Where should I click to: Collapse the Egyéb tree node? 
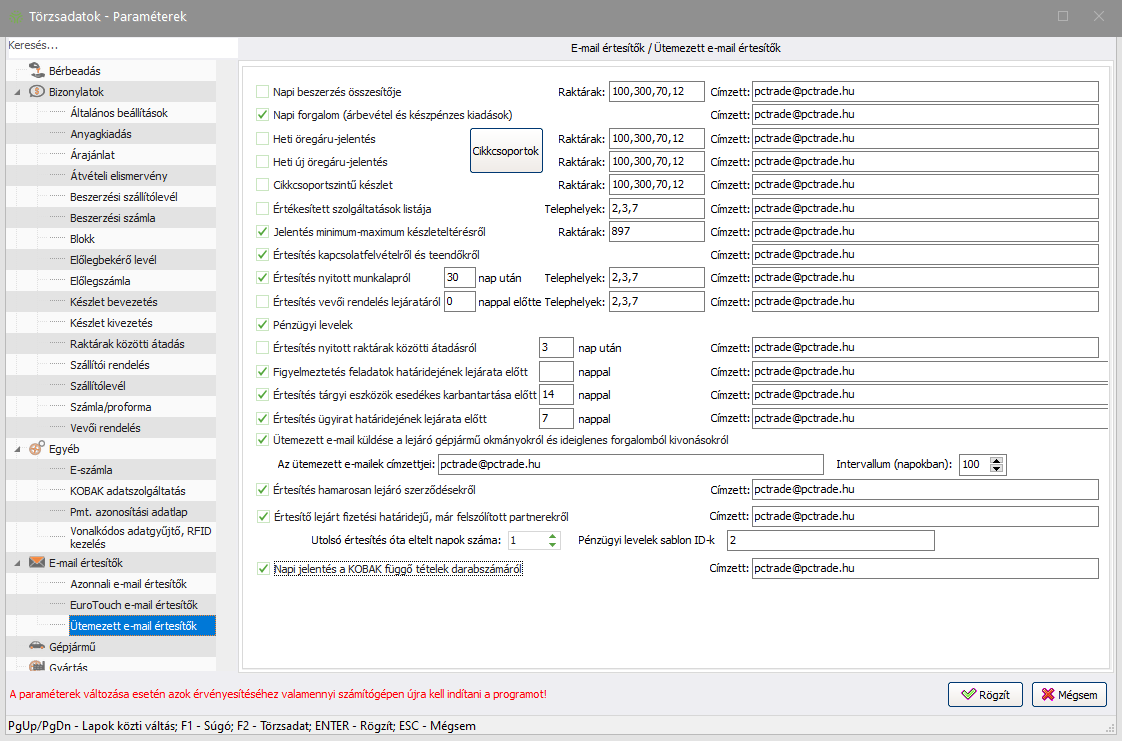click(x=17, y=449)
